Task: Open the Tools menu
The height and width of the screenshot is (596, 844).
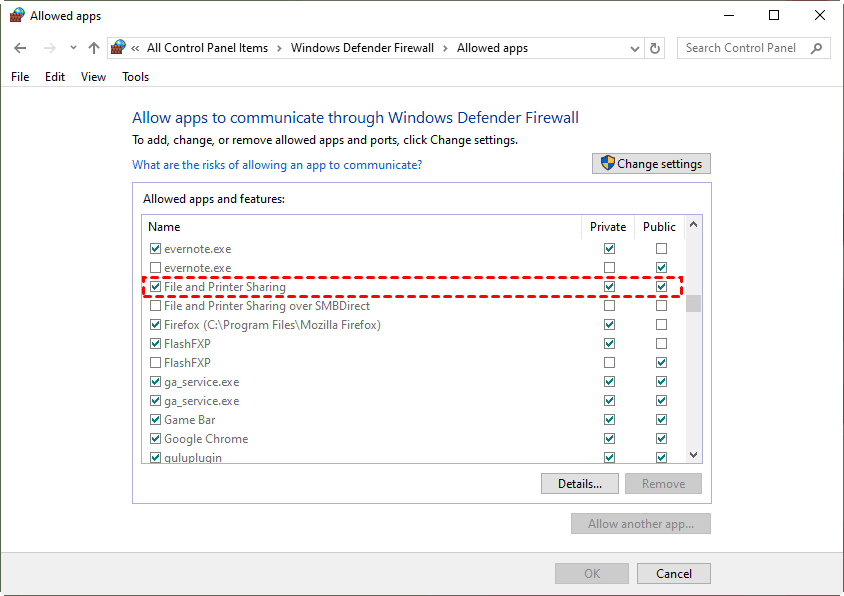Action: [135, 77]
